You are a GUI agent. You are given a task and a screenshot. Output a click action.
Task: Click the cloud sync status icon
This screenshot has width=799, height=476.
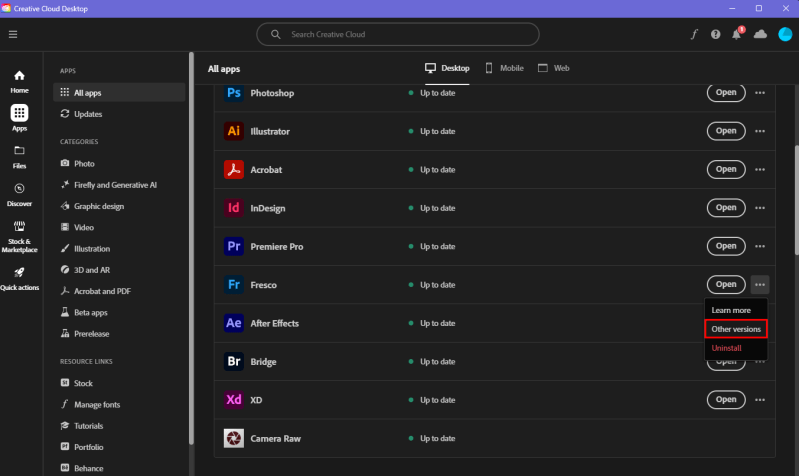point(760,34)
